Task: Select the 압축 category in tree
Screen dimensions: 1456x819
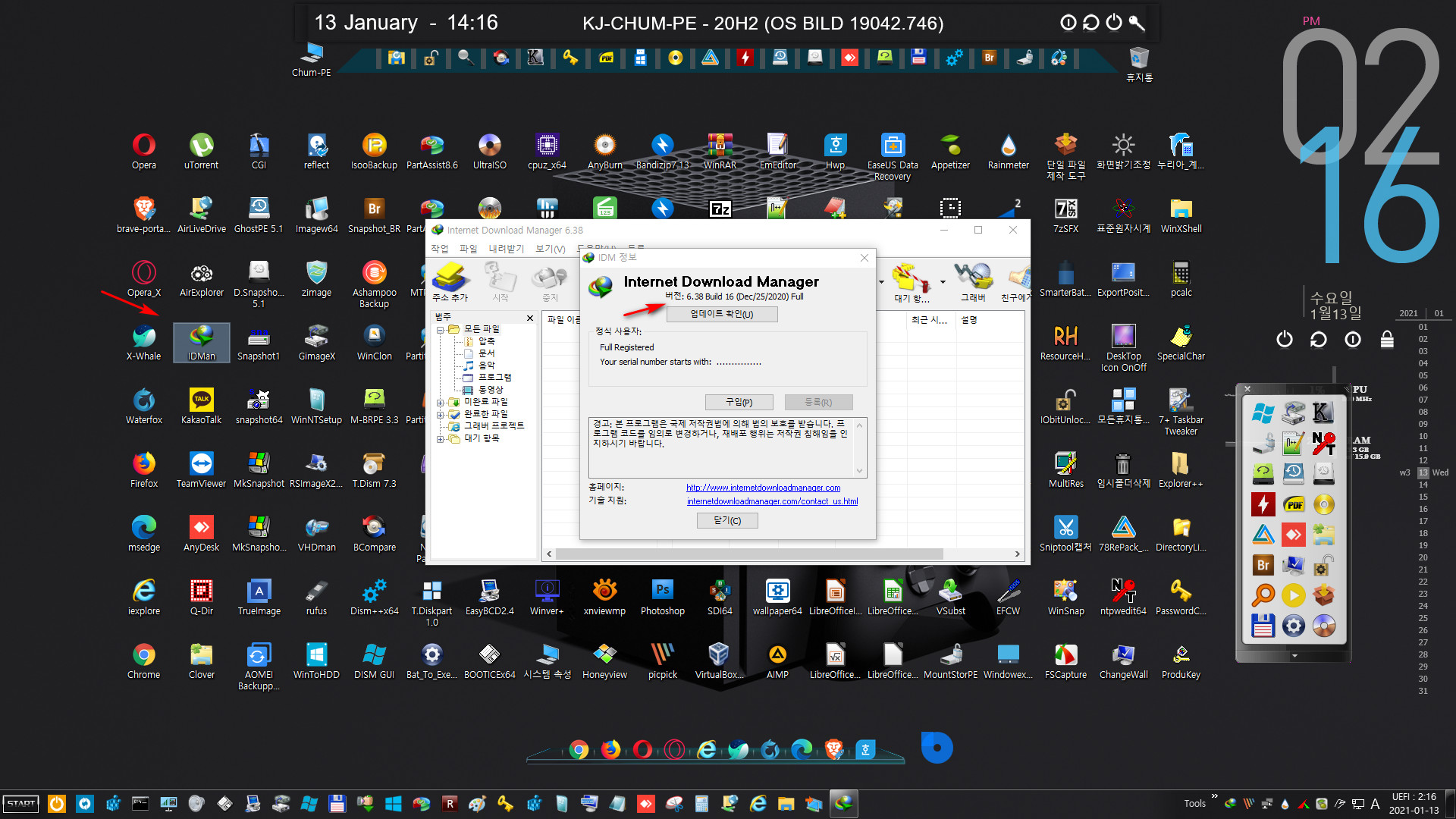Action: [x=486, y=341]
